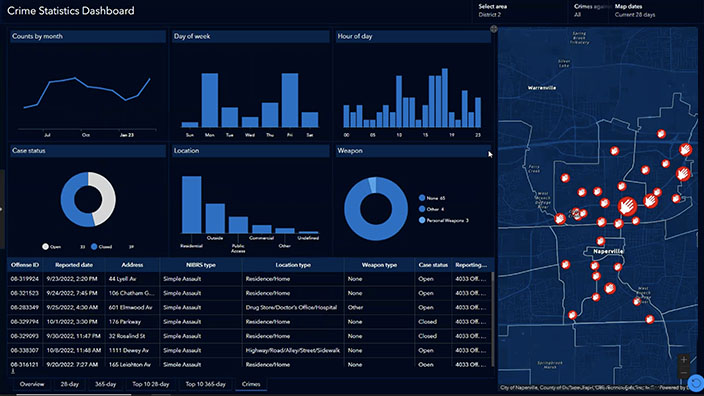The image size is (704, 396).
Task: Toggle the Closed legend item in Case status
Action: (x=101, y=246)
